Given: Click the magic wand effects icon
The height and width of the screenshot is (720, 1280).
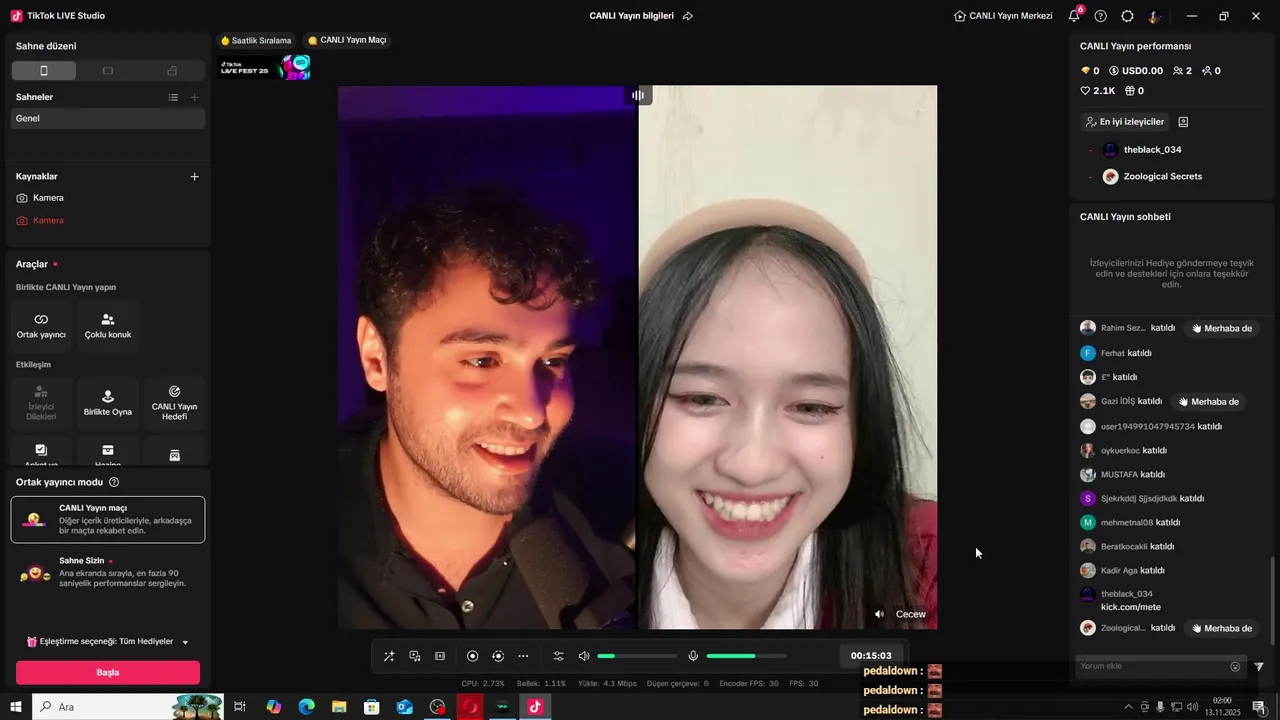Looking at the screenshot, I should tap(389, 656).
